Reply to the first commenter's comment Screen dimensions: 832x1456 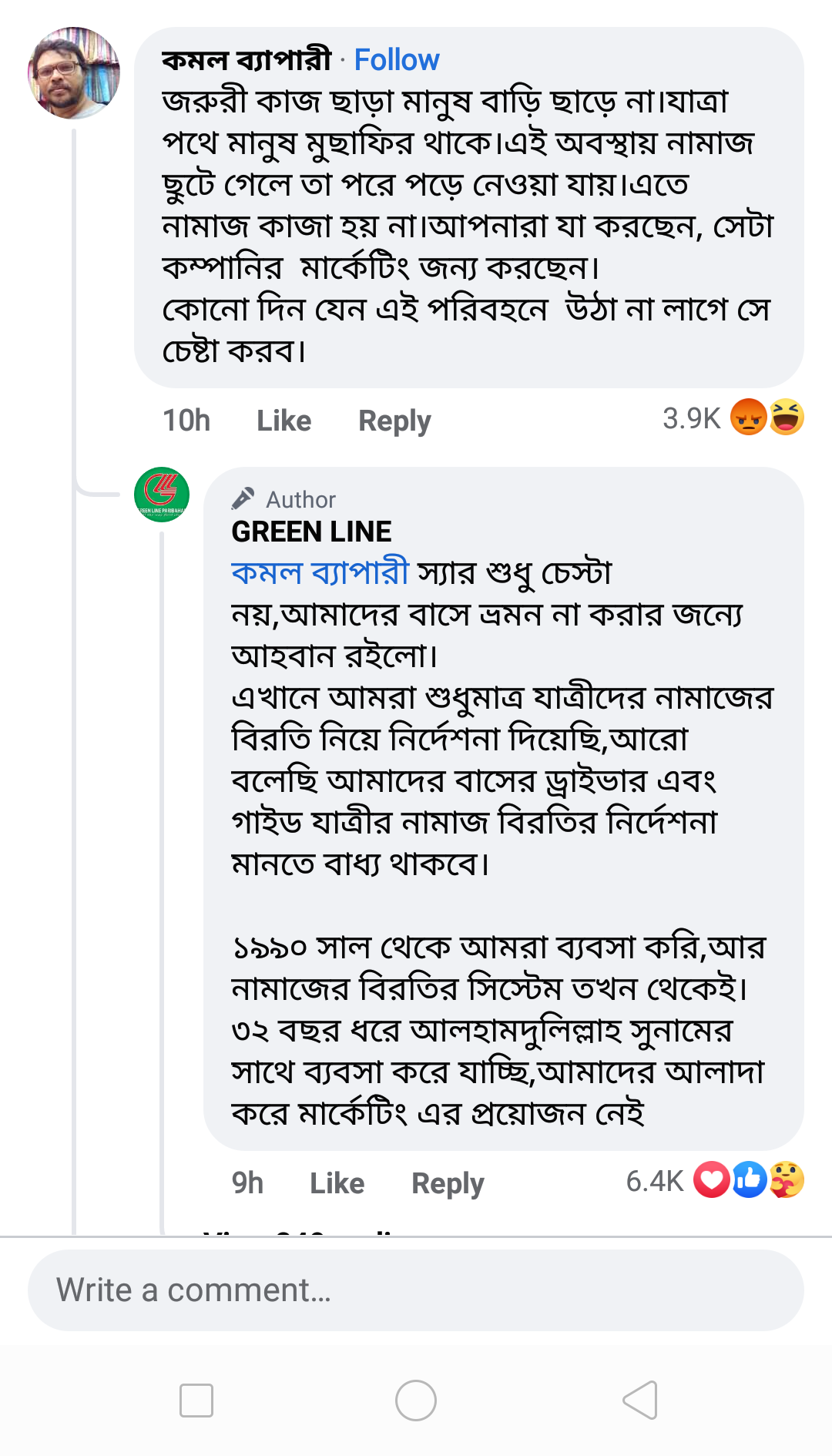pos(394,421)
